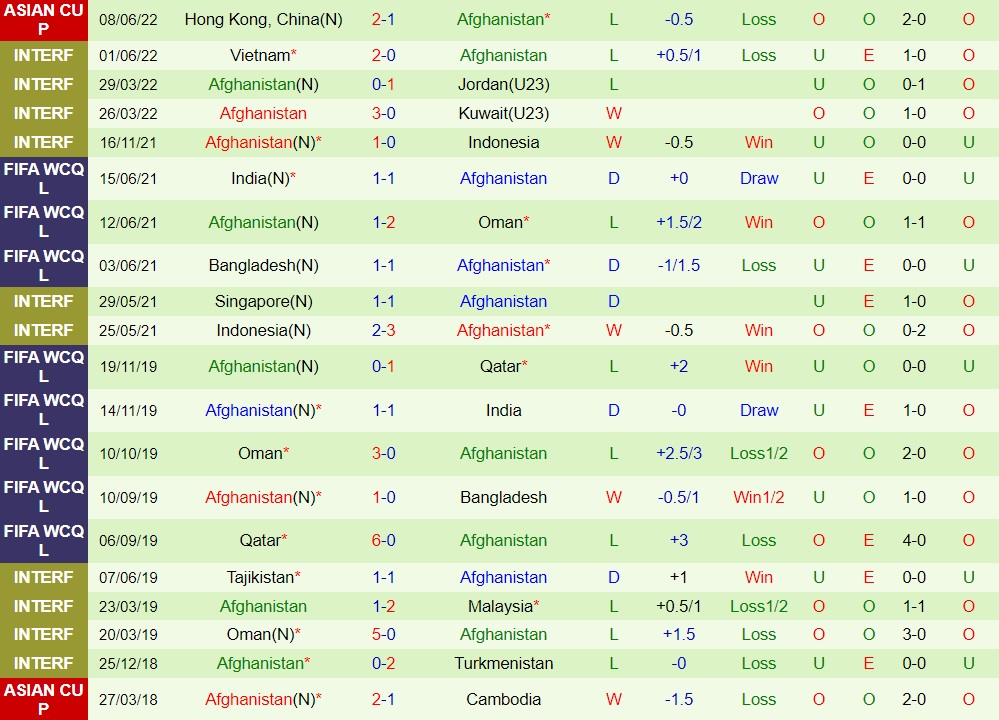Select Vietnam team in 01/06/22 row
Viewport: 999px width, 720px height.
pos(260,55)
